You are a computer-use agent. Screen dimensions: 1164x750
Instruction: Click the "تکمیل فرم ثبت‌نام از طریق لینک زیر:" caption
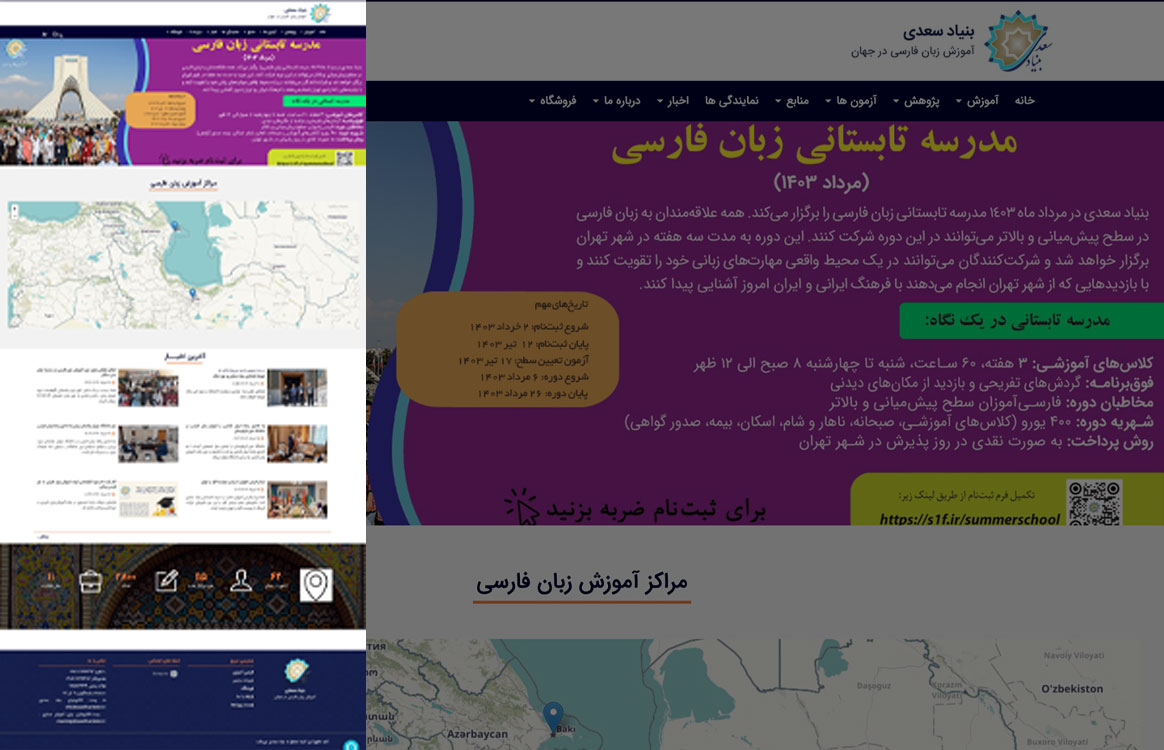pyautogui.click(x=966, y=495)
